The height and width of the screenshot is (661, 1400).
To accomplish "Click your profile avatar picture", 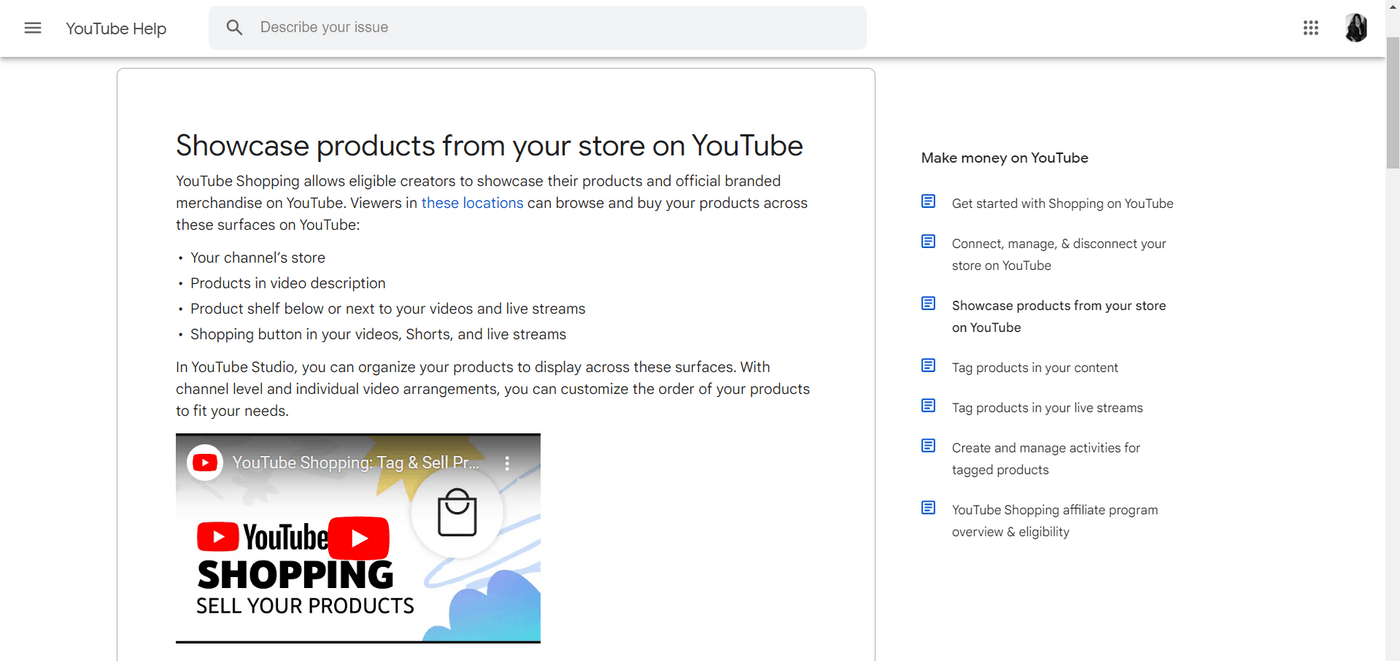I will click(1356, 27).
